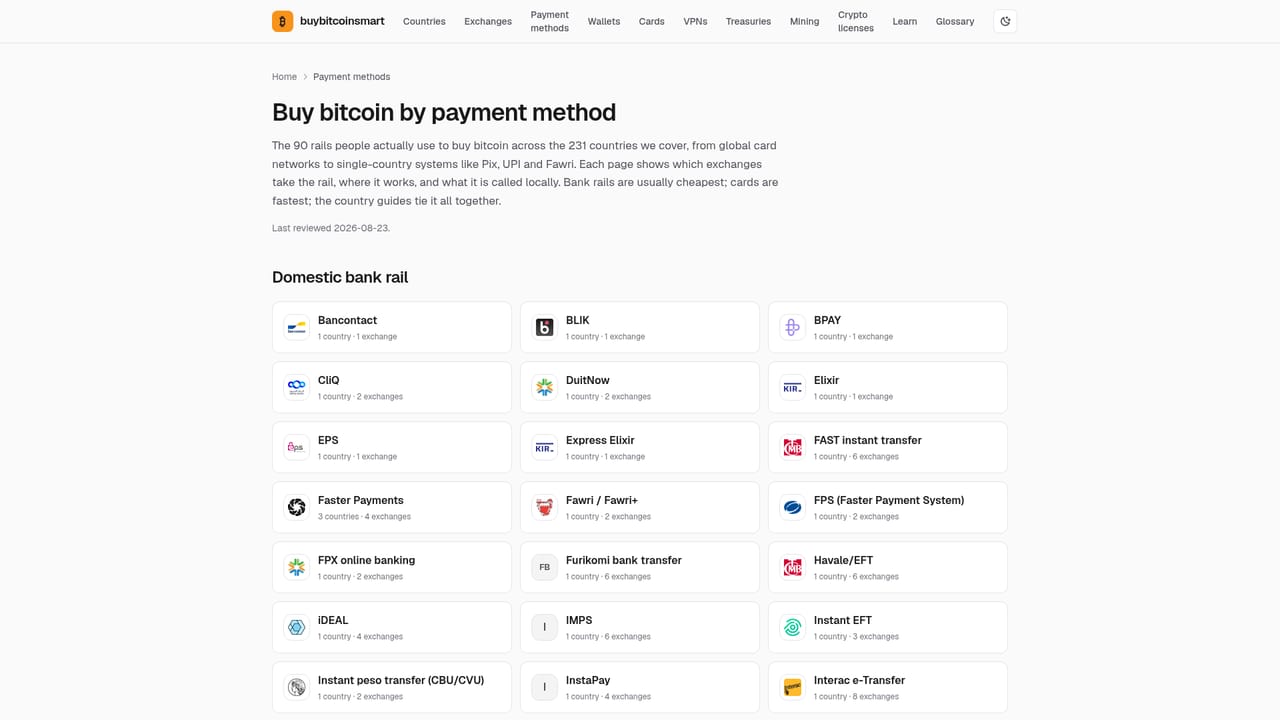The image size is (1280, 720).
Task: Open Crypto licenses in the navbar
Action: [856, 21]
